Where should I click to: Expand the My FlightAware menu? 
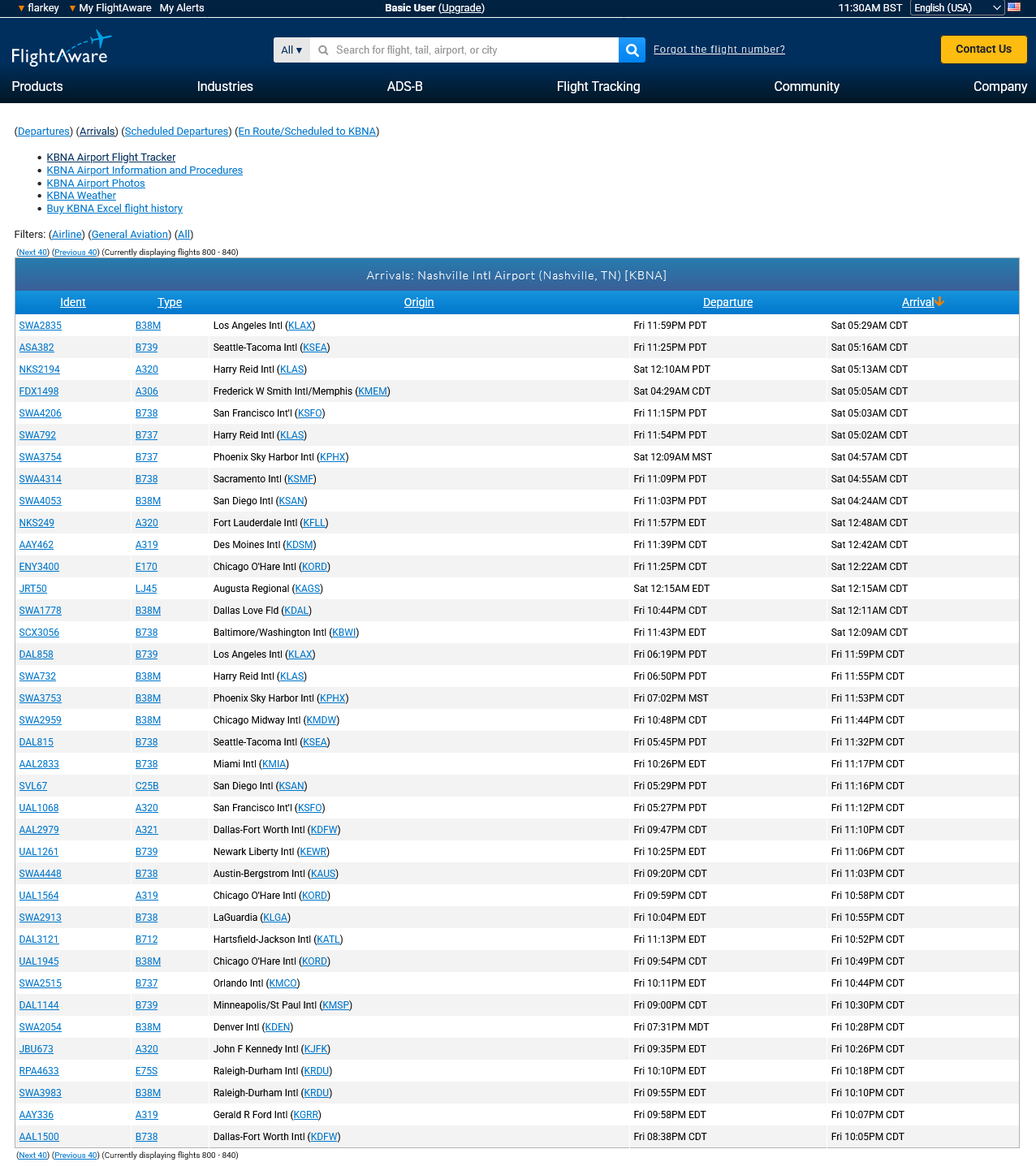click(x=110, y=7)
